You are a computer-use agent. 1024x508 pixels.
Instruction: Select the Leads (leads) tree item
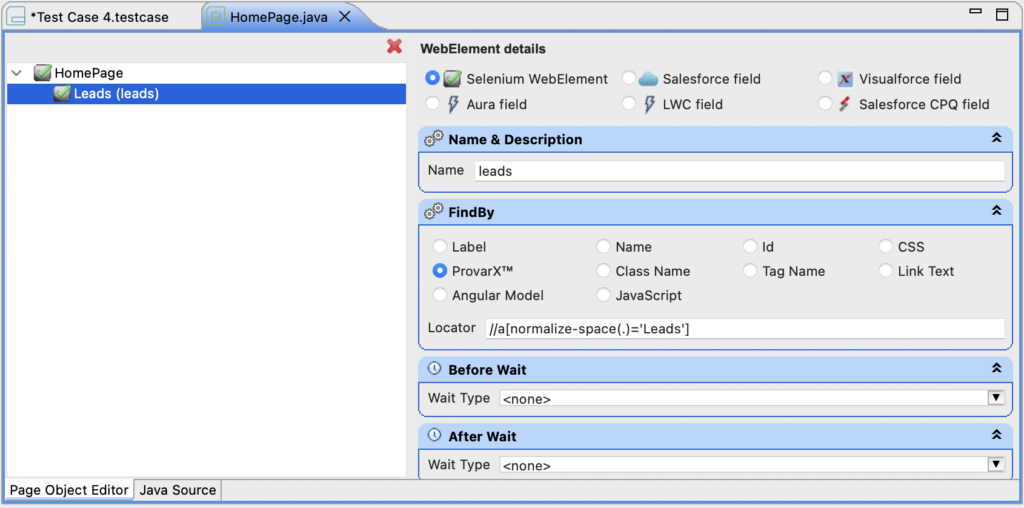click(x=206, y=93)
